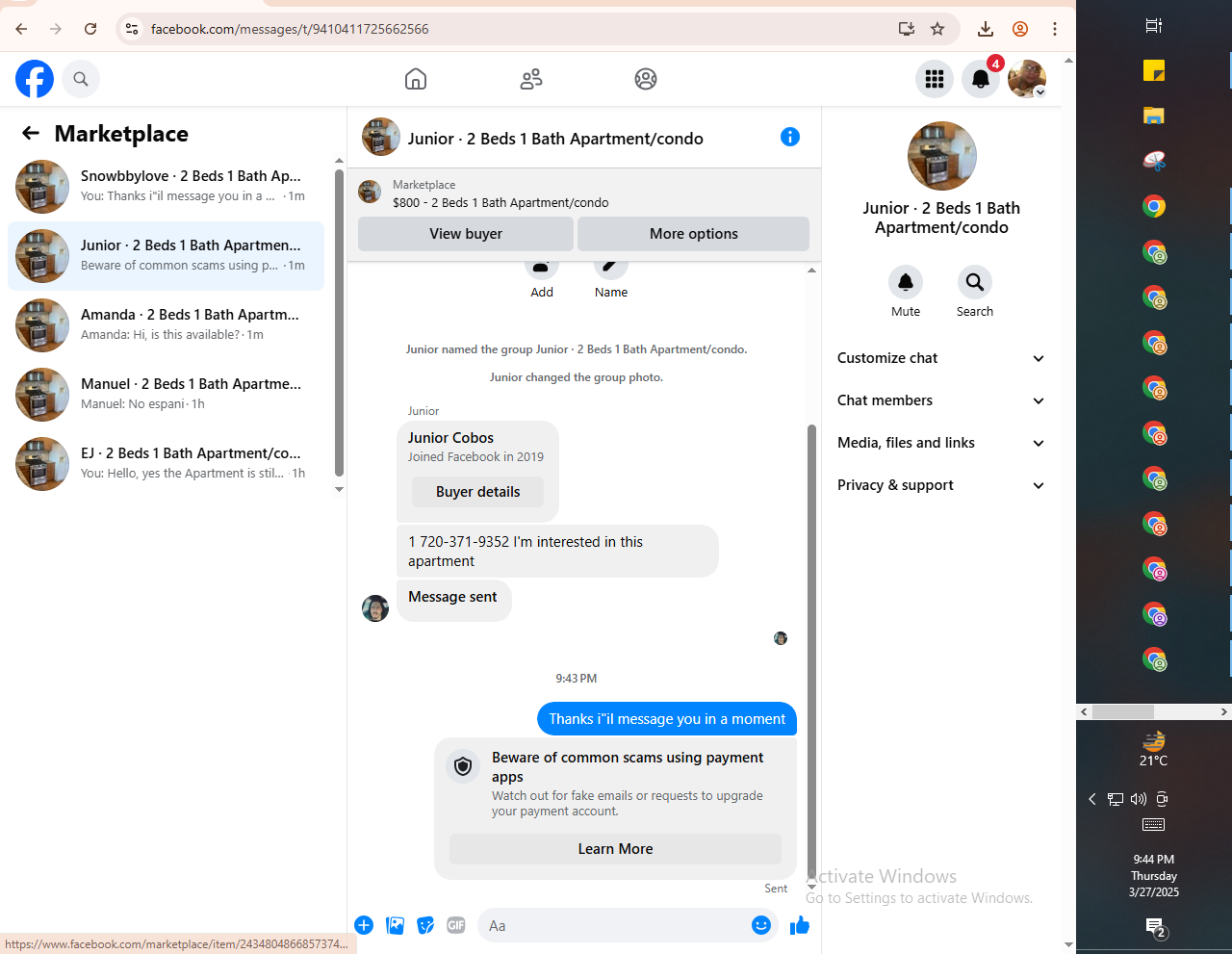Go to Facebook Home feed icon
The image size is (1232, 954).
tap(416, 79)
